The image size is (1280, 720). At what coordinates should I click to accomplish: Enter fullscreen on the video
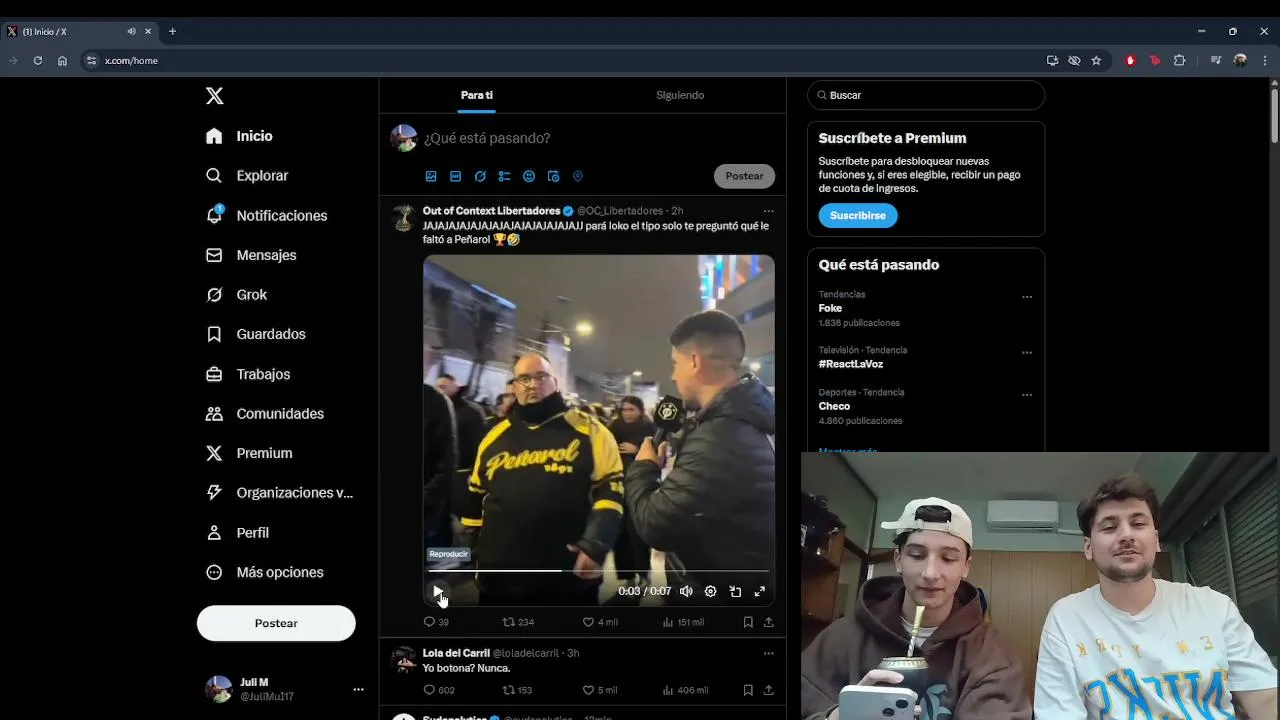click(x=759, y=591)
